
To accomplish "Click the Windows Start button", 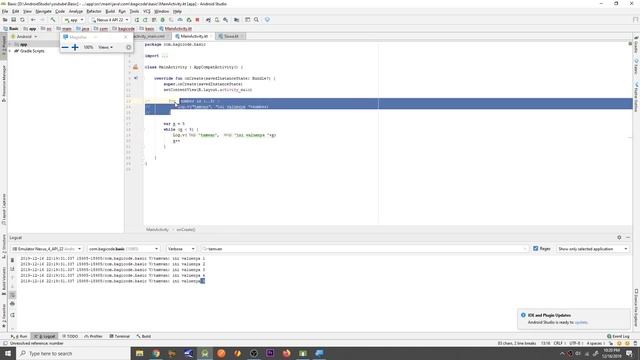I will tap(8, 353).
